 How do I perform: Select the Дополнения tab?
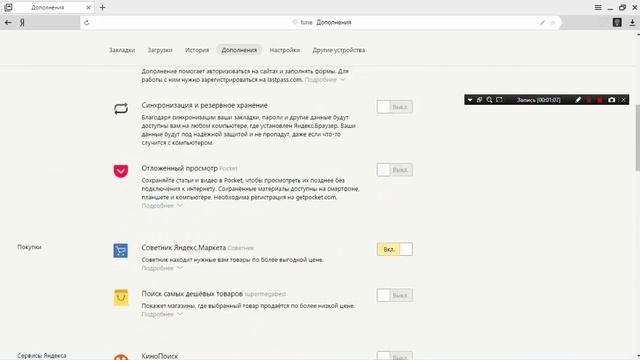(239, 50)
